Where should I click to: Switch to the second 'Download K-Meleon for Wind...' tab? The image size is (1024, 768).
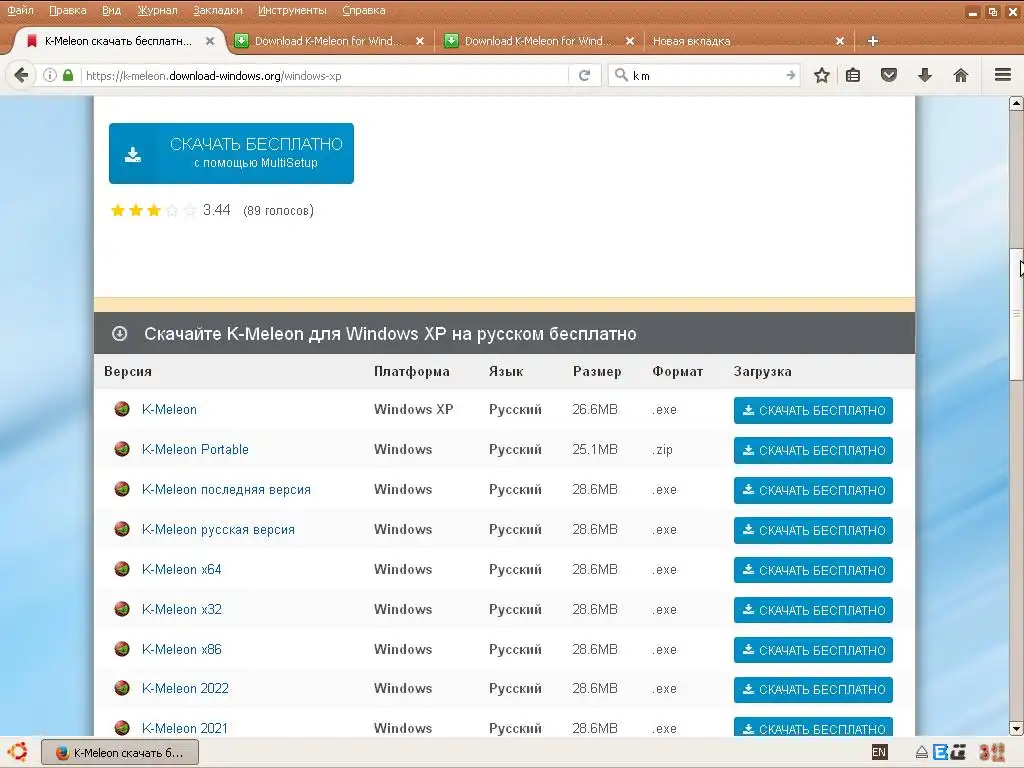point(539,41)
